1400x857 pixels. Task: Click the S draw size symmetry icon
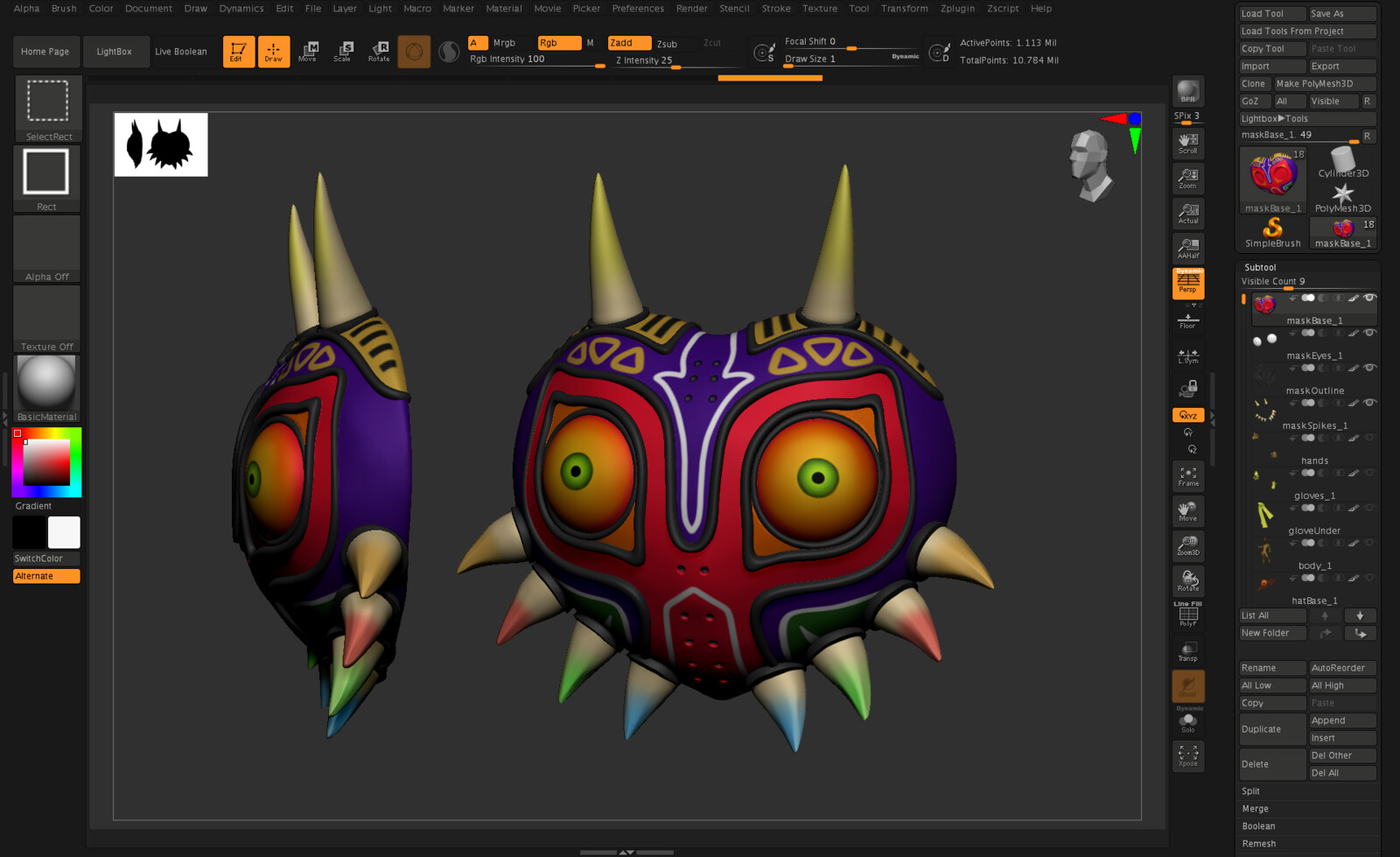[x=764, y=53]
